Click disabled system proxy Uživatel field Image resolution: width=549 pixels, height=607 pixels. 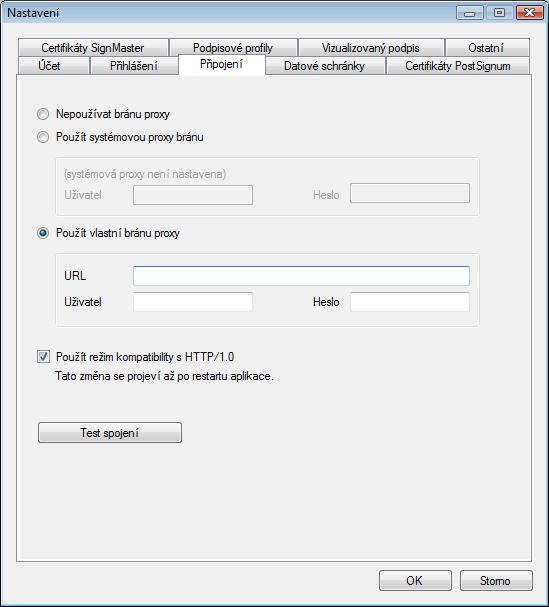tap(193, 195)
